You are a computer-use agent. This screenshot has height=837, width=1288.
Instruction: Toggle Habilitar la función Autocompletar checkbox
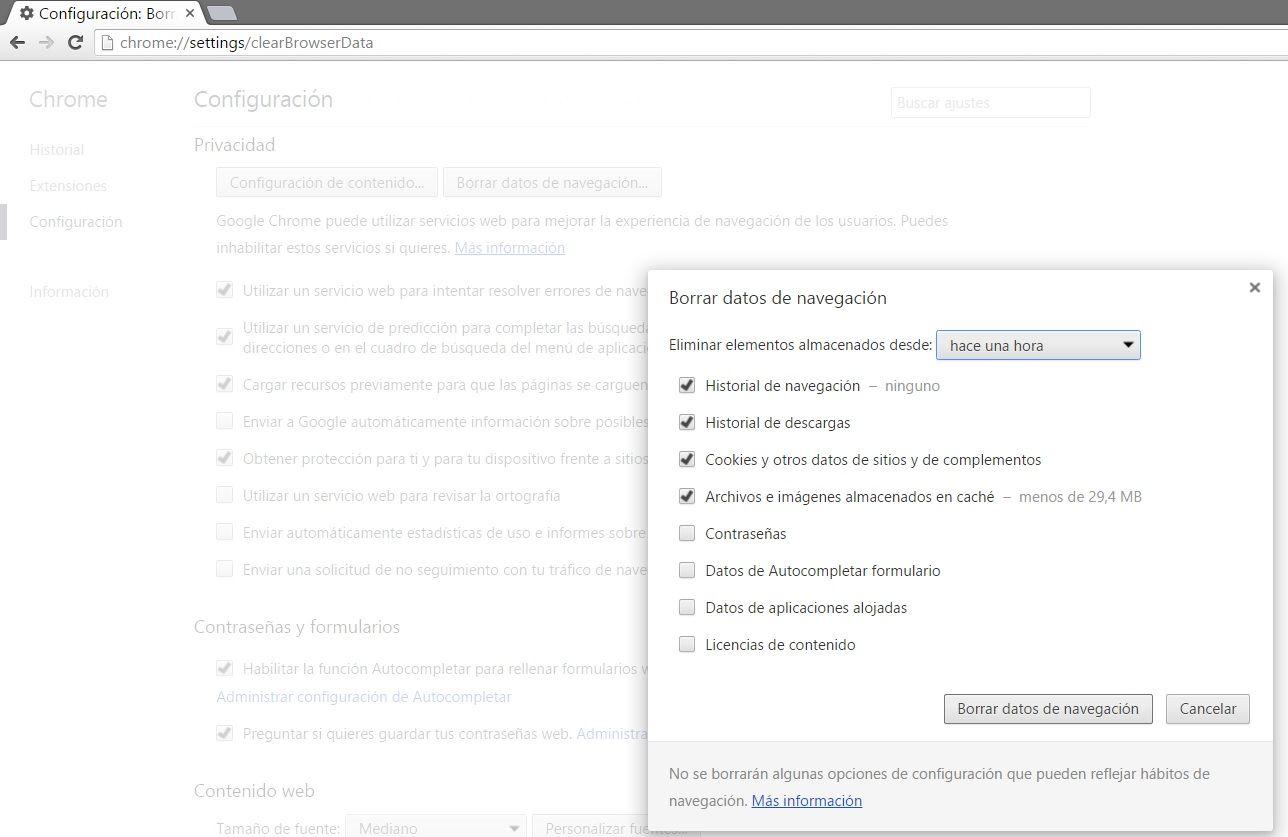pos(225,668)
